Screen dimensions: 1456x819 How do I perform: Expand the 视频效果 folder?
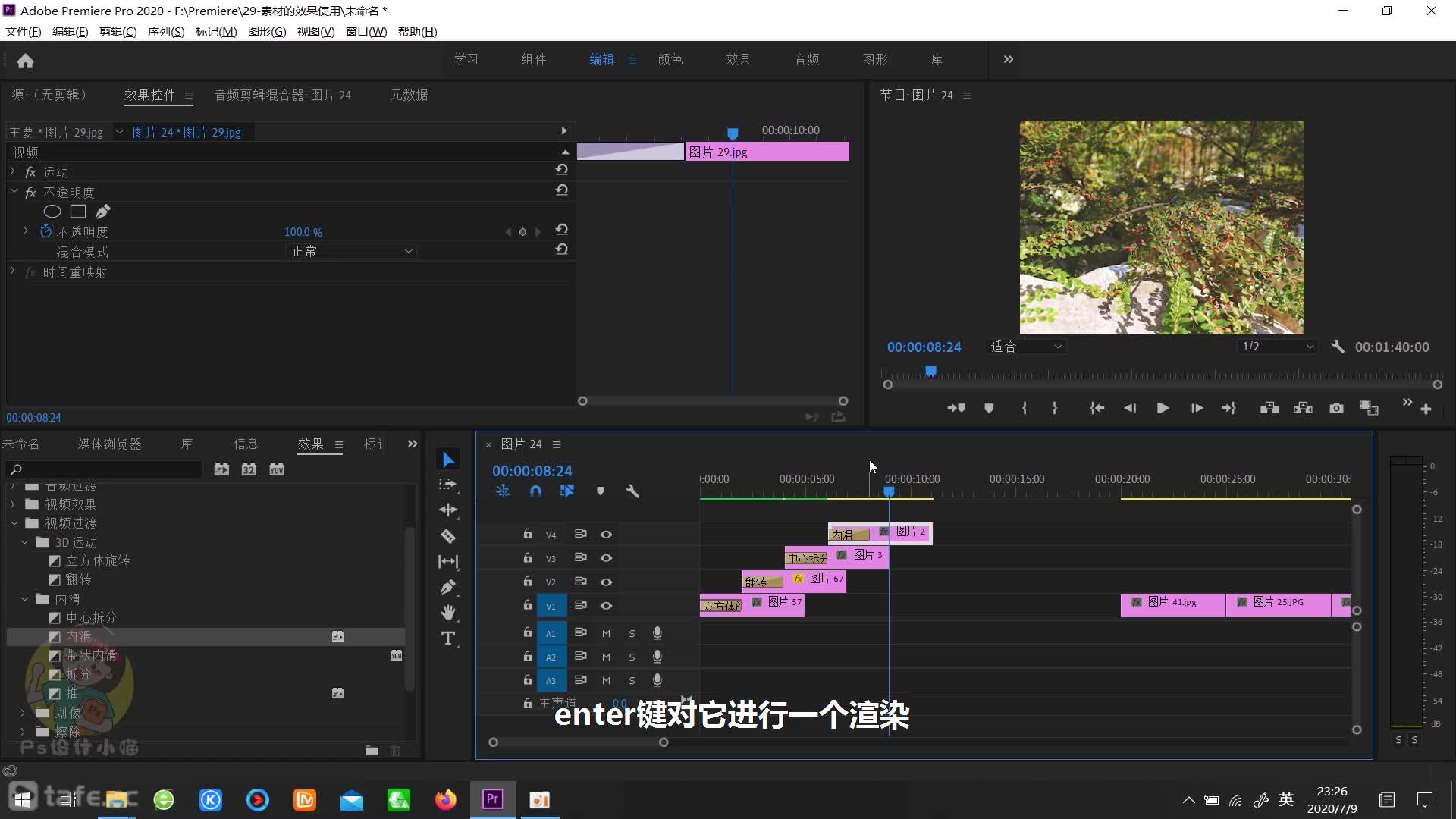(x=13, y=504)
